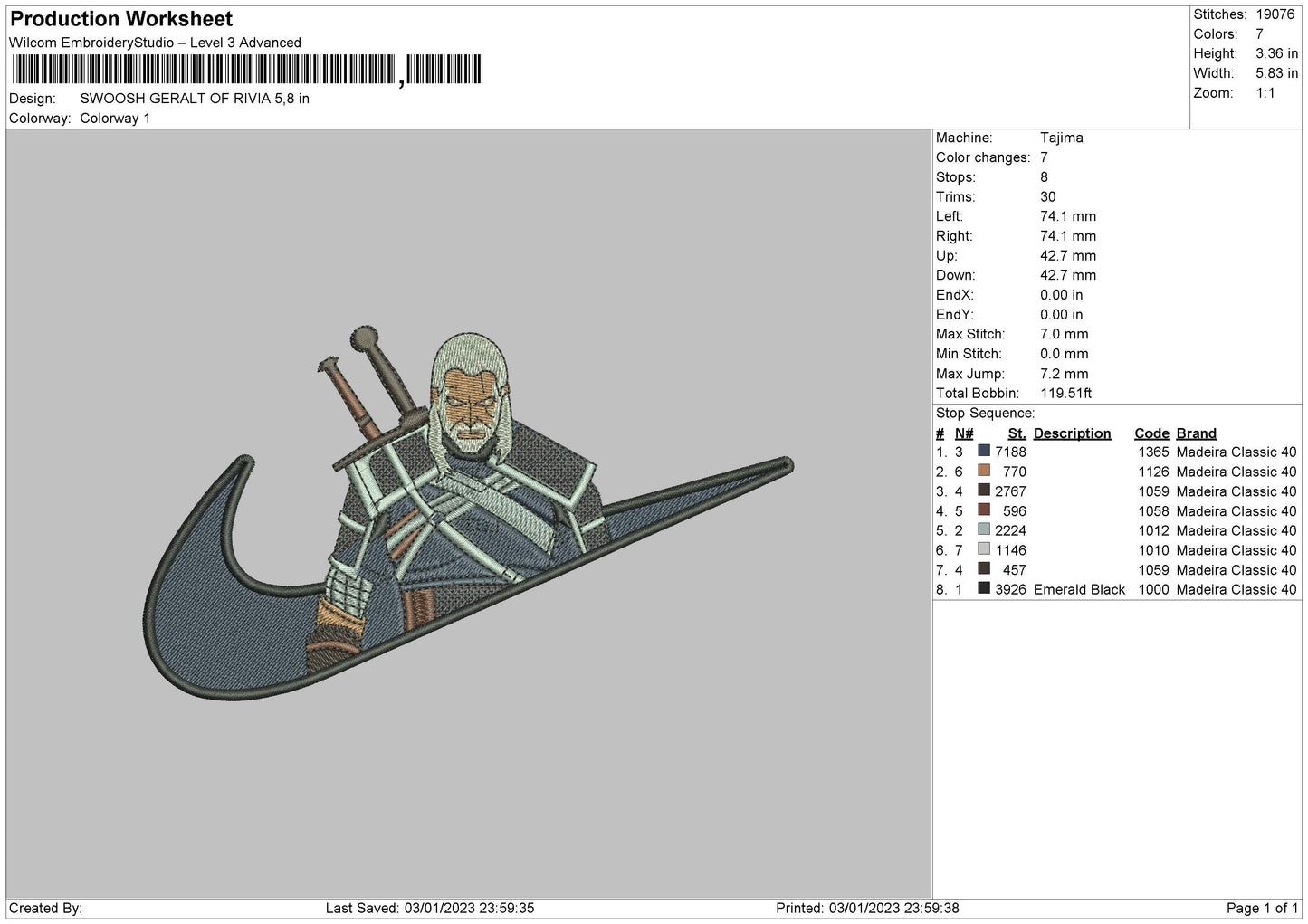Select the design name SWOOSH GERALT OF RIVIA
1308x924 pixels.
pos(195,99)
